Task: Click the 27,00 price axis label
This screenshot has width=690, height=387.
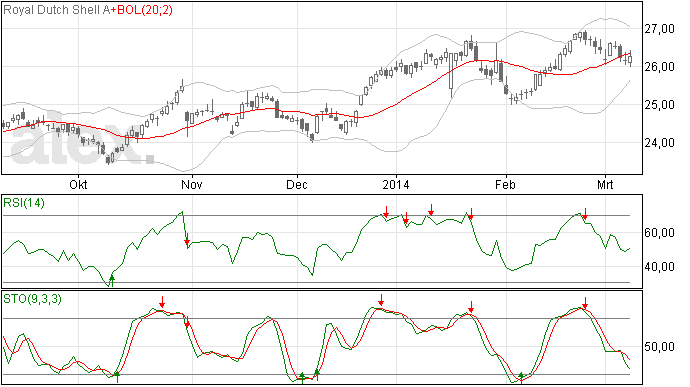Action: 659,29
